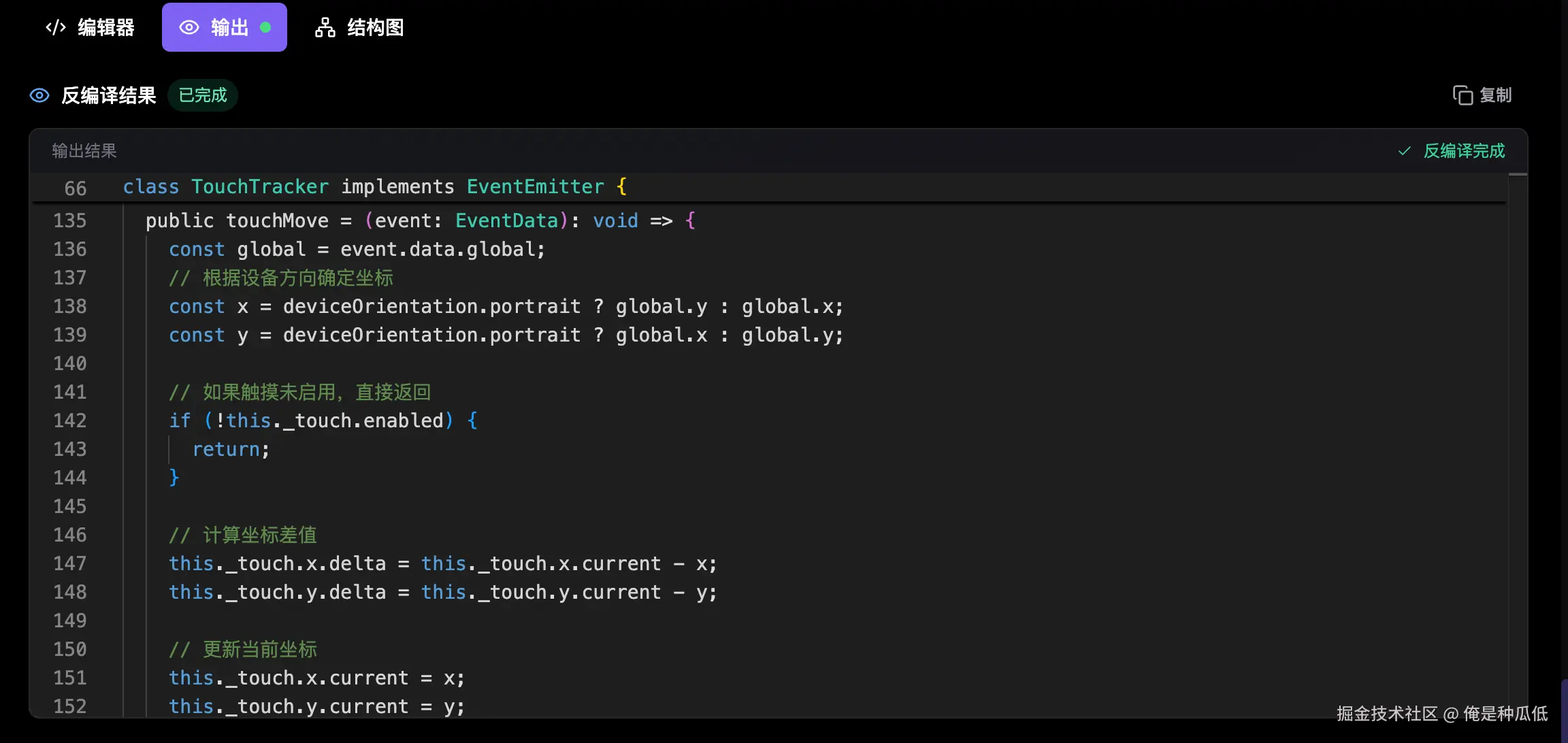The image size is (1568, 743).
Task: Click the hierarchy icon for 结构图
Action: click(x=325, y=27)
